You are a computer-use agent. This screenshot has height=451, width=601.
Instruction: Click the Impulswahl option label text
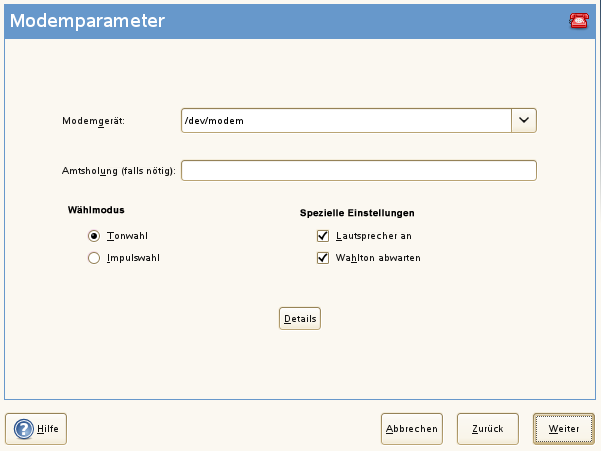pos(133,258)
